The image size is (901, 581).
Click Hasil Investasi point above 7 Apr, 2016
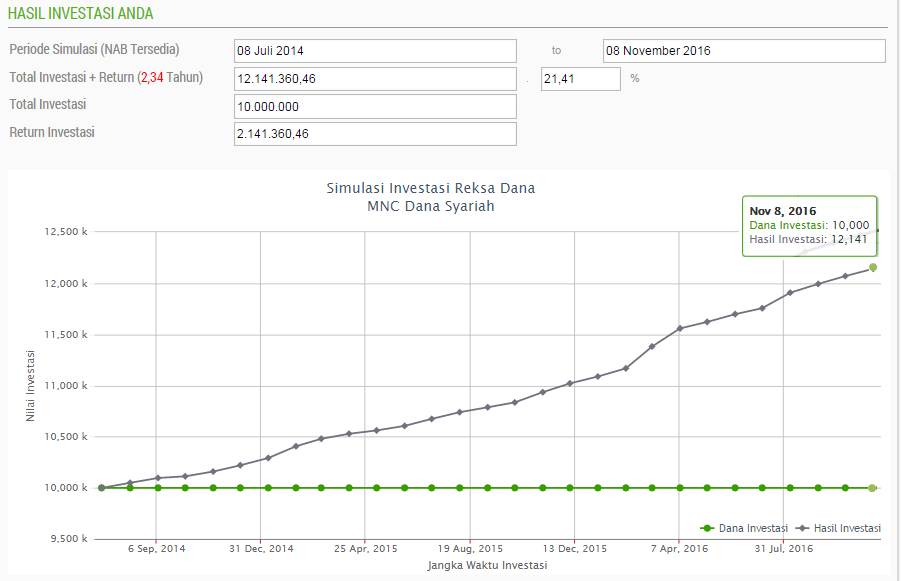(x=680, y=328)
